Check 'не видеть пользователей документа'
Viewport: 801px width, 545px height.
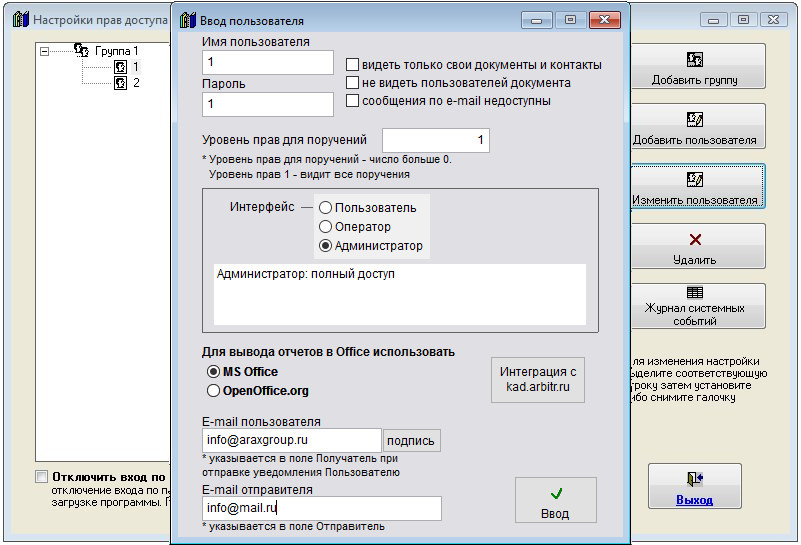click(352, 83)
